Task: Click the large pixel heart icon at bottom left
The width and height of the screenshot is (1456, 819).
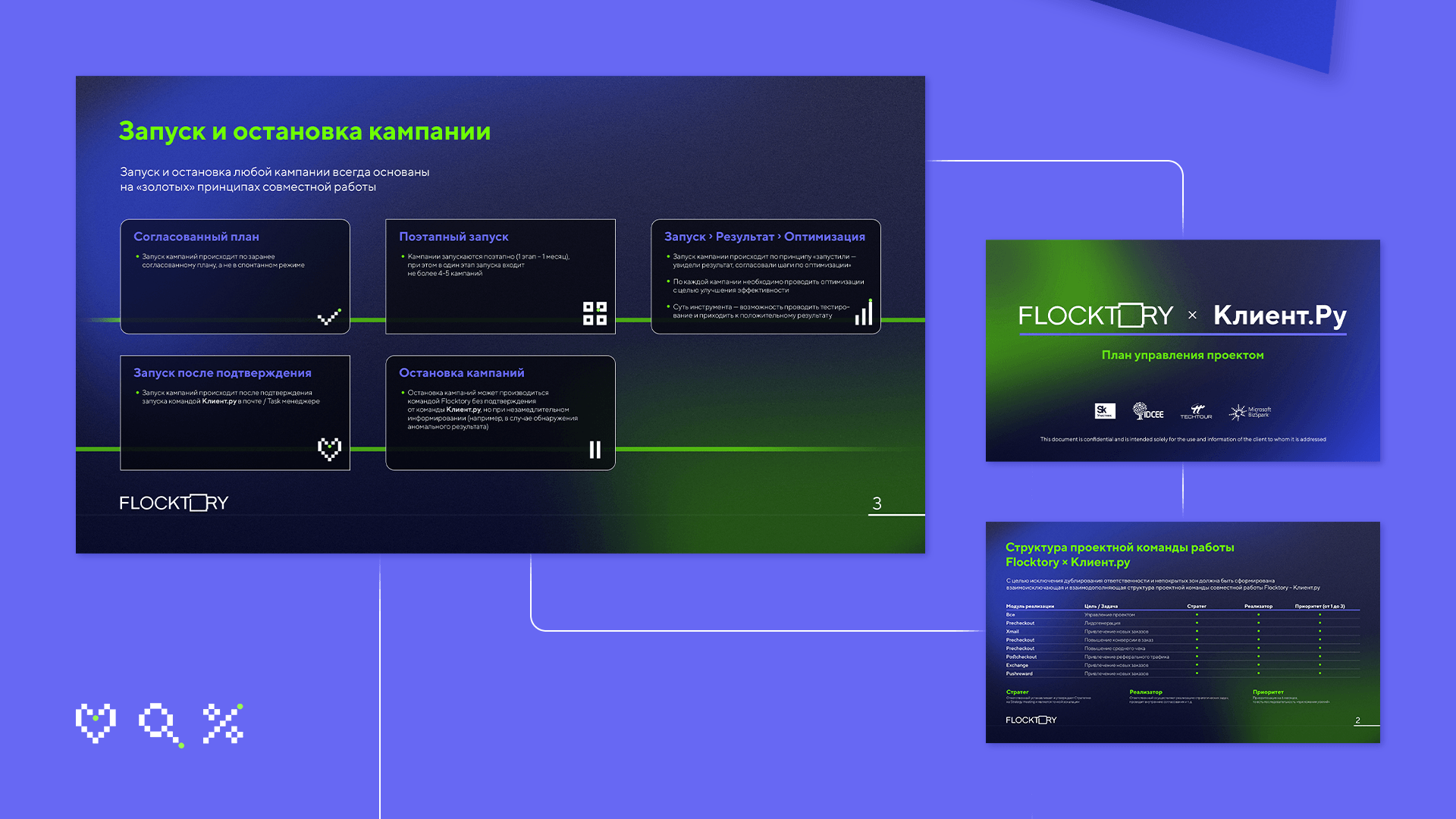Action: pyautogui.click(x=96, y=722)
